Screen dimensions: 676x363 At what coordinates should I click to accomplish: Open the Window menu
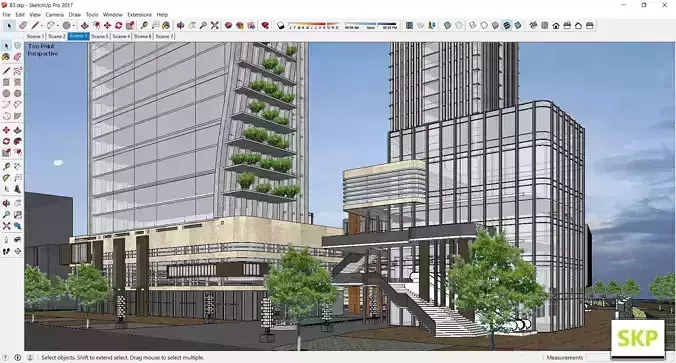(x=113, y=15)
